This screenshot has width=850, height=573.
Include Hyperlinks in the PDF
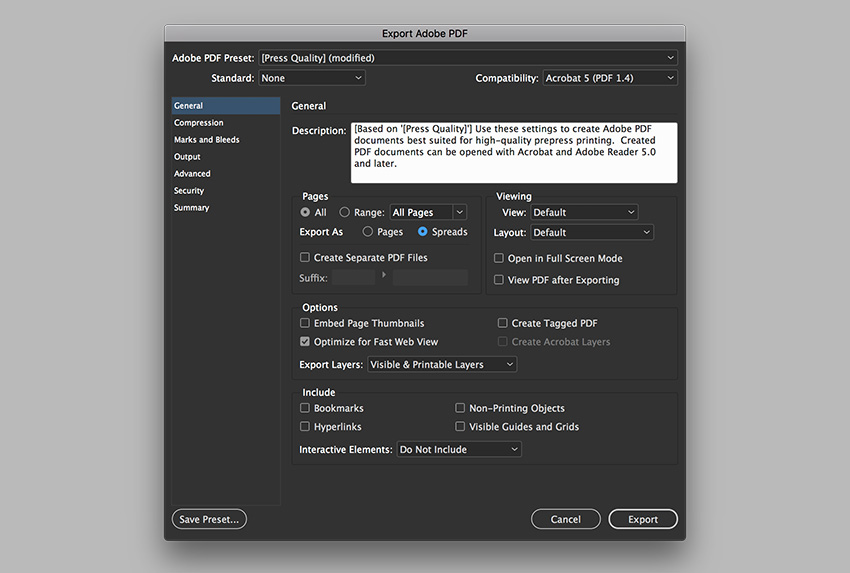coord(305,427)
